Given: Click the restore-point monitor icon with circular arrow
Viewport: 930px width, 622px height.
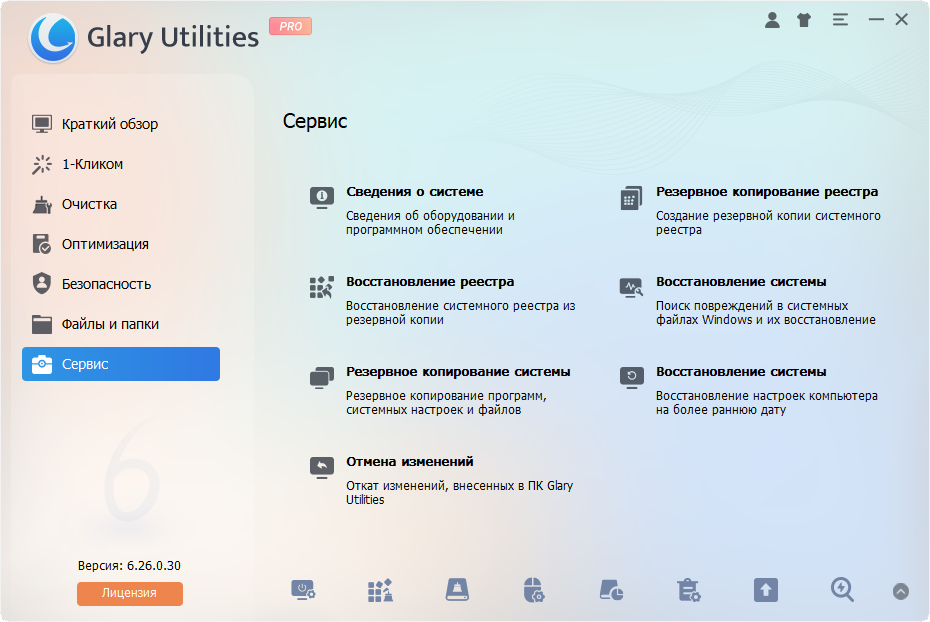Looking at the screenshot, I should pos(631,378).
